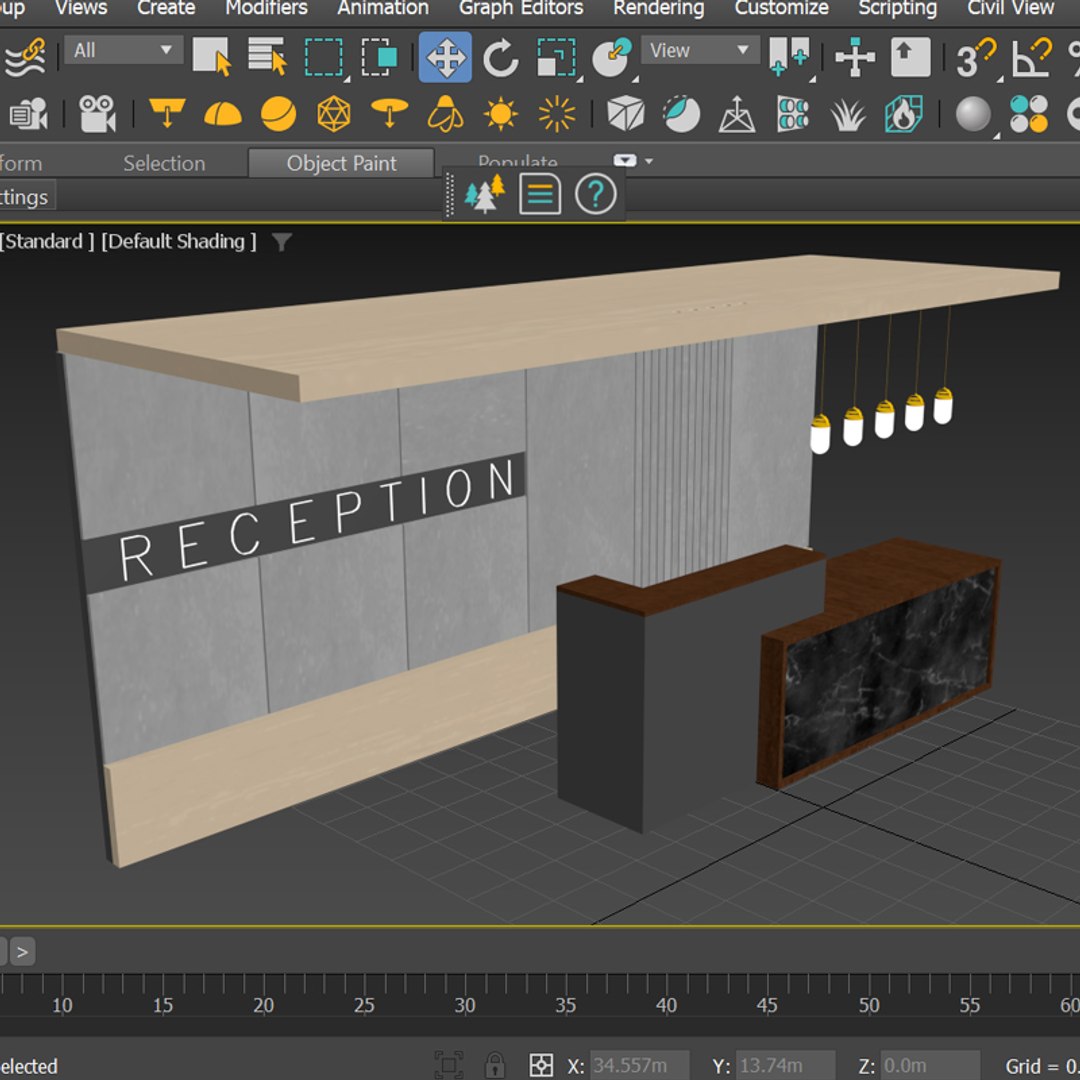Toggle Isolate Selection in status bar
This screenshot has height=1080, width=1080.
coord(449,1066)
